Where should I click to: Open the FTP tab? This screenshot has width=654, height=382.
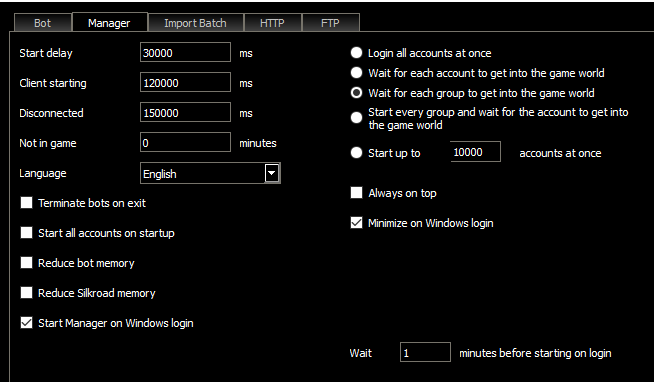pos(330,23)
